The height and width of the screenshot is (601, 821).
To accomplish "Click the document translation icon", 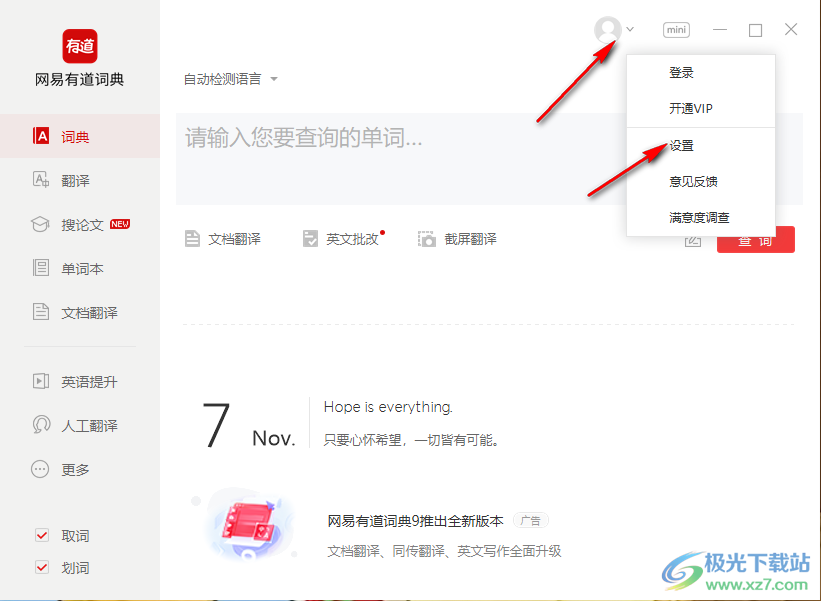I will (193, 239).
